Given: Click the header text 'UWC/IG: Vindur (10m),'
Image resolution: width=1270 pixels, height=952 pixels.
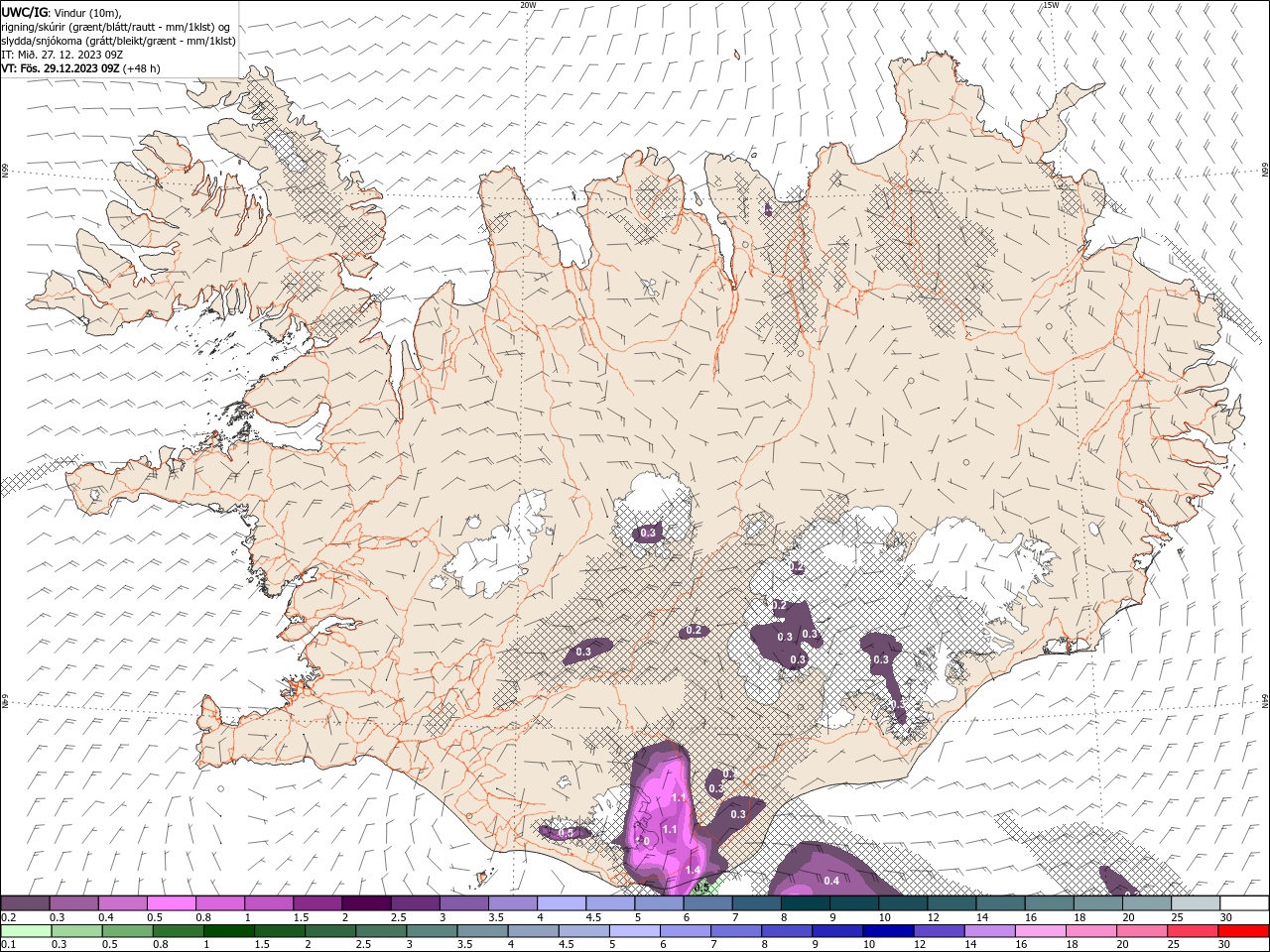Looking at the screenshot, I should tap(63, 12).
